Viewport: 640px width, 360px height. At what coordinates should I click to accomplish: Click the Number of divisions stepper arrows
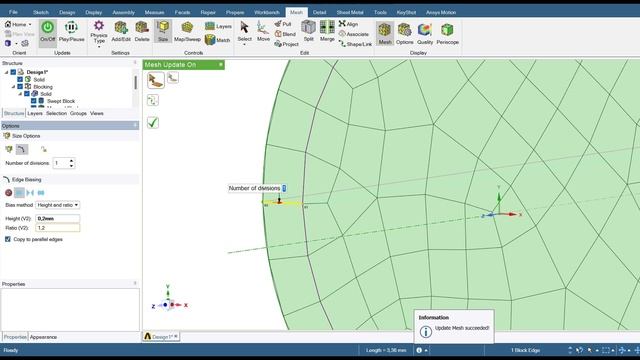coord(71,163)
